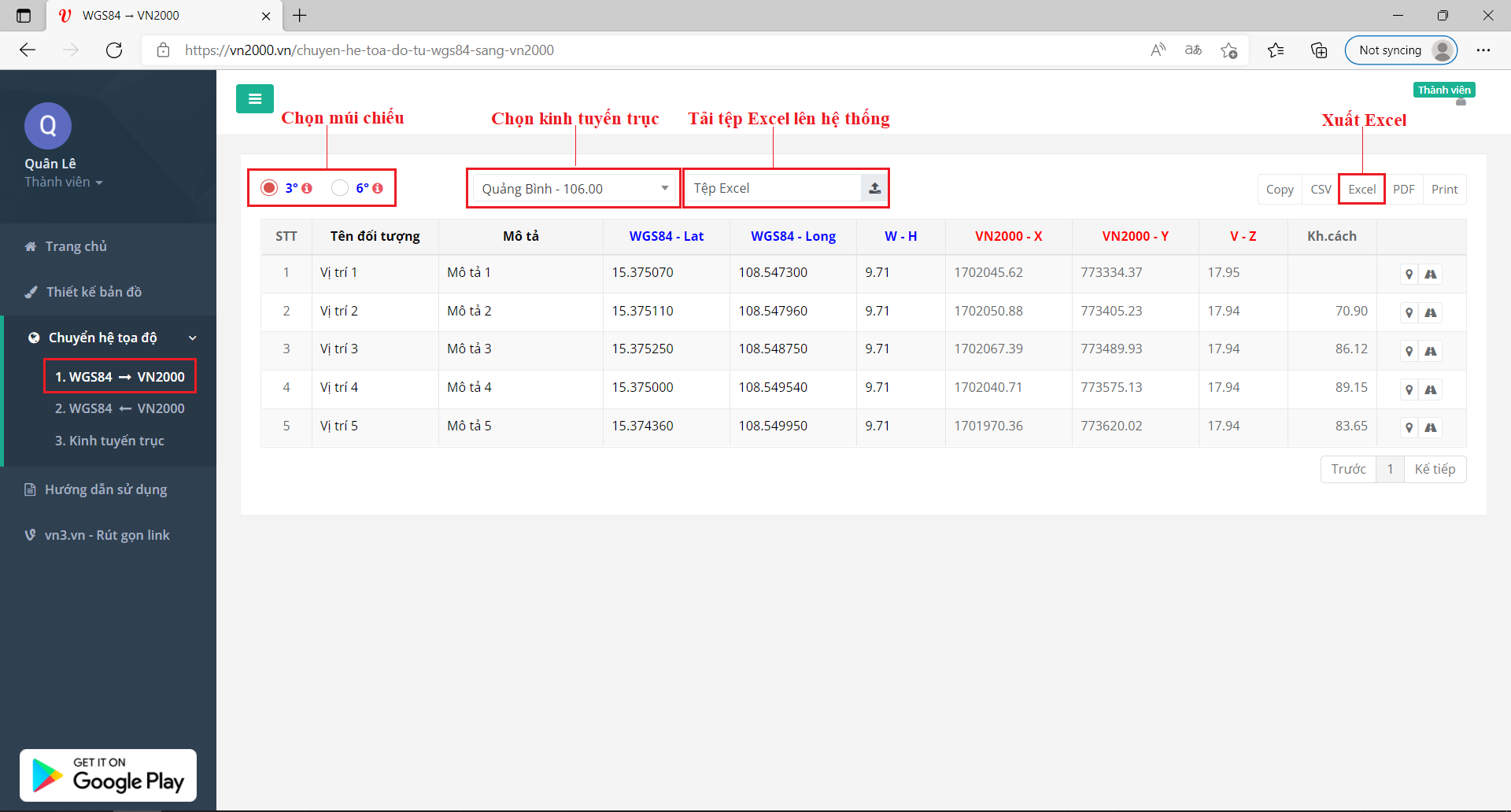The width and height of the screenshot is (1511, 812).
Task: Click the road icon for Vị trí 4
Action: tap(1431, 390)
